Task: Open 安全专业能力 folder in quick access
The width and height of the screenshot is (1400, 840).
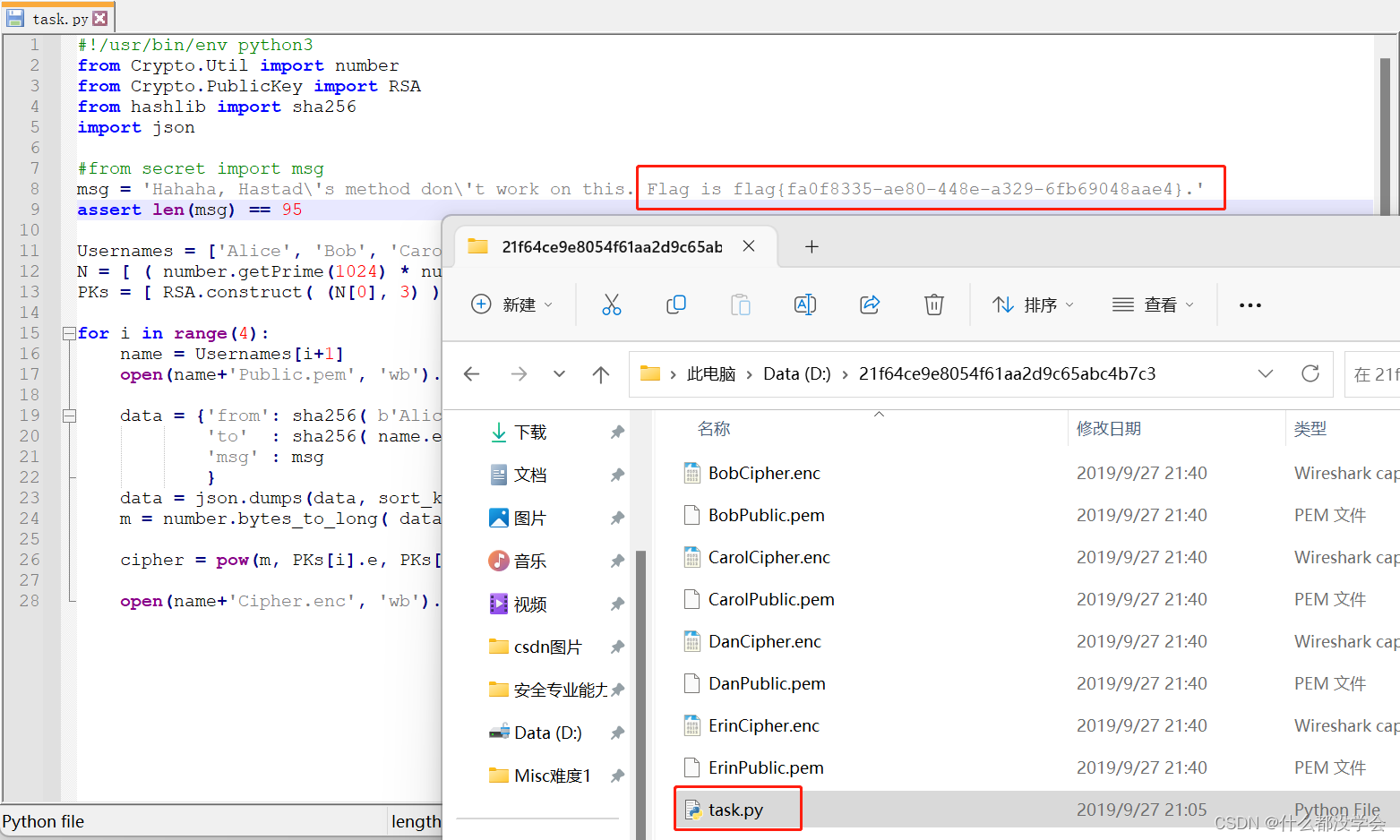Action: (x=561, y=690)
